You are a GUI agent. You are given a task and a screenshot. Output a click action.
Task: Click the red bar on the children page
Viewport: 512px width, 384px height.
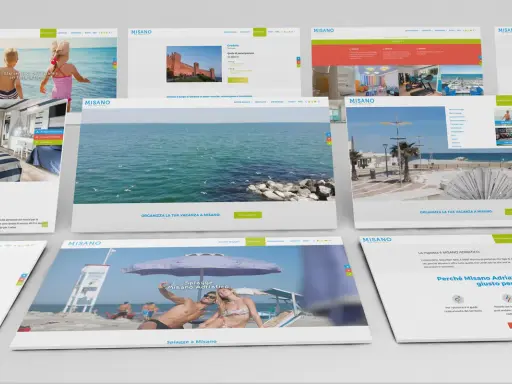click(x=48, y=137)
